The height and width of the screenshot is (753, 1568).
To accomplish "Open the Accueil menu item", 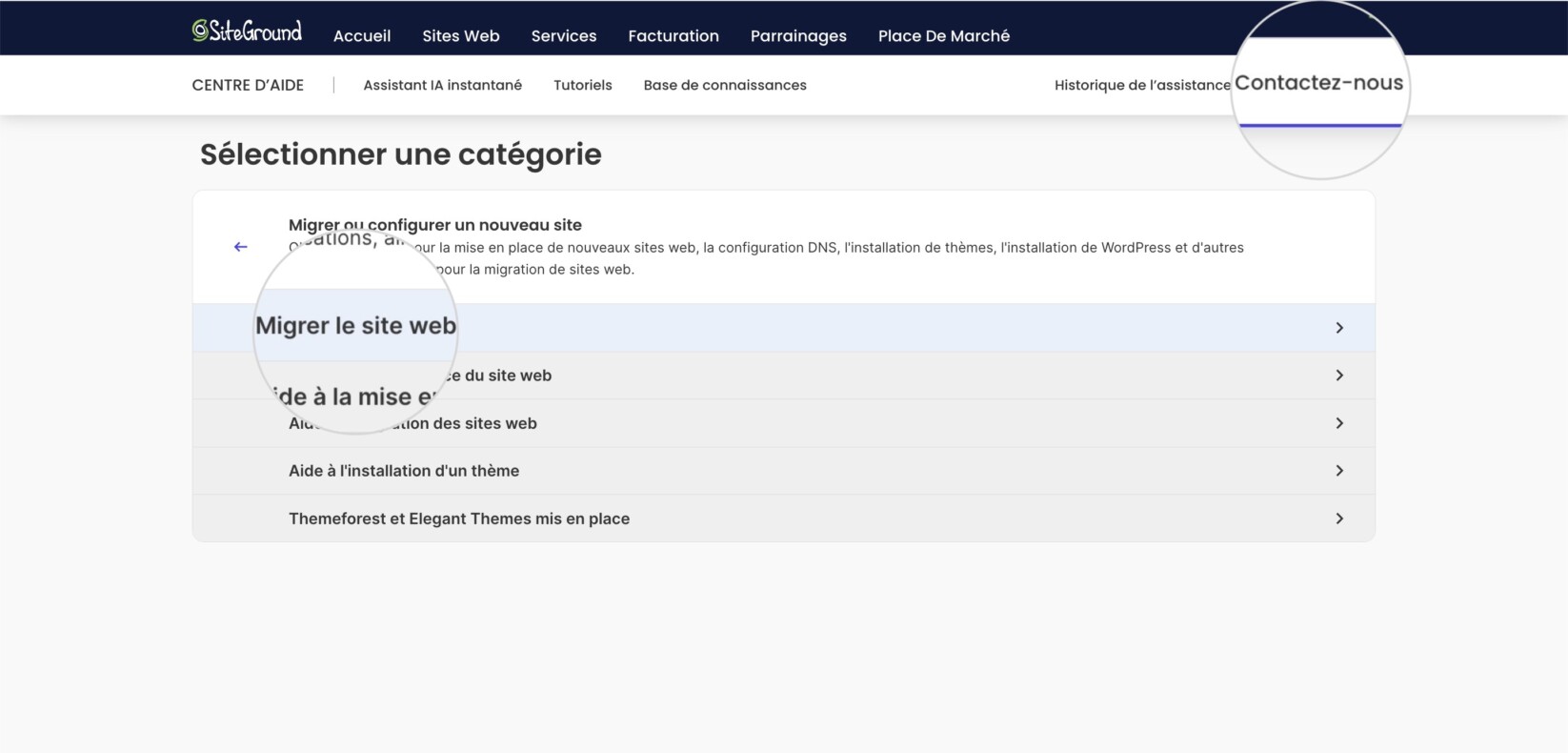I will [362, 36].
